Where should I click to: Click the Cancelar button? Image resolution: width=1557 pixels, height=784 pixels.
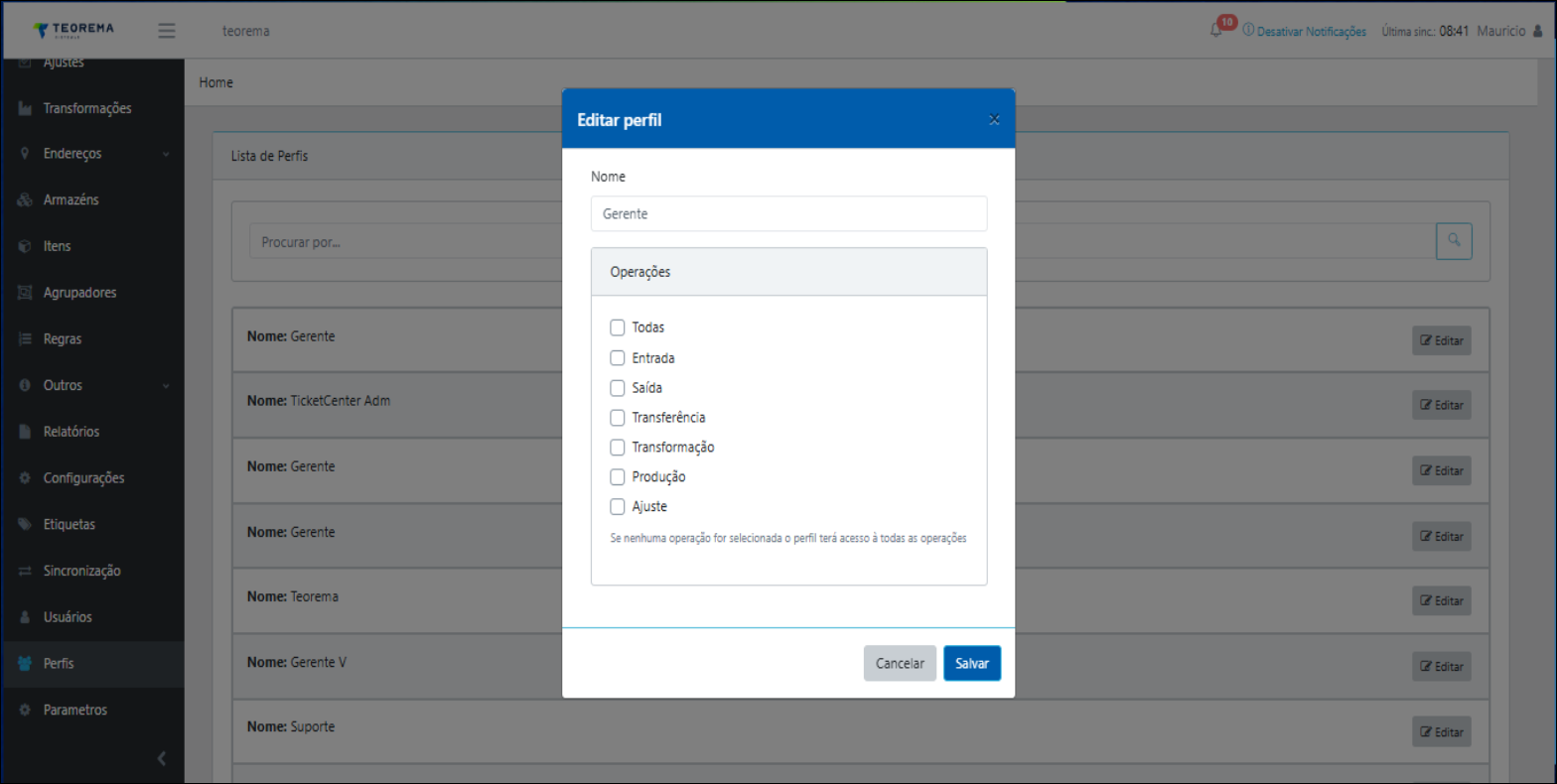(900, 664)
